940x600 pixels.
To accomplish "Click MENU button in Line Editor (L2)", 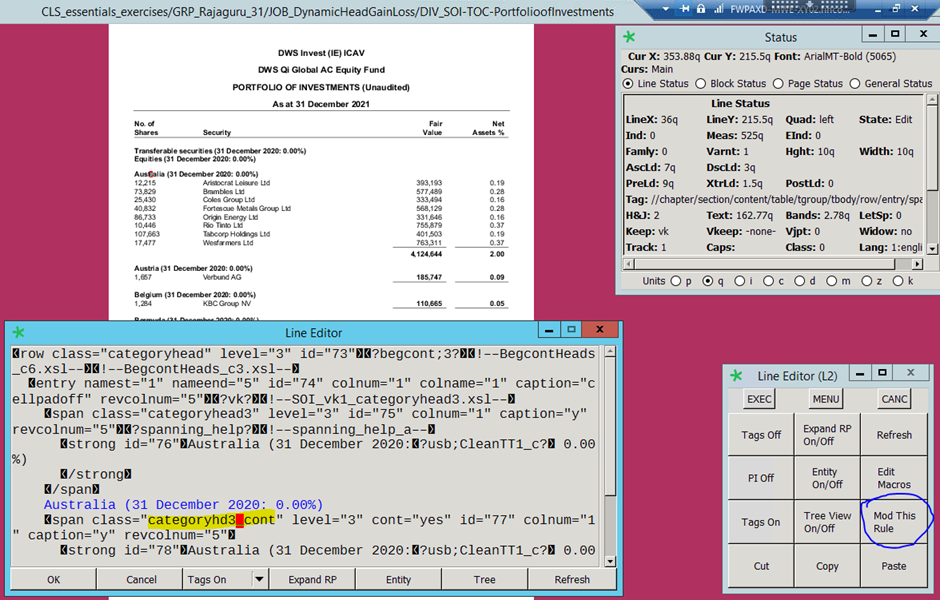I will [826, 399].
